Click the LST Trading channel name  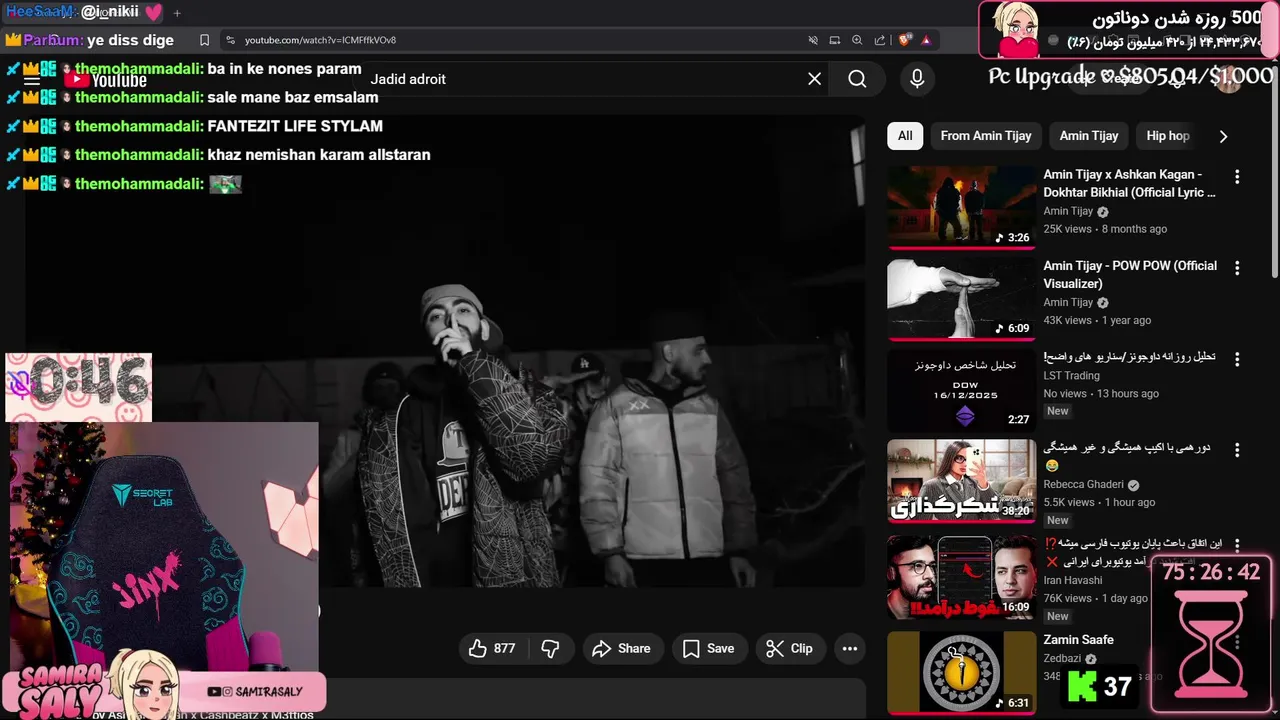point(1071,375)
